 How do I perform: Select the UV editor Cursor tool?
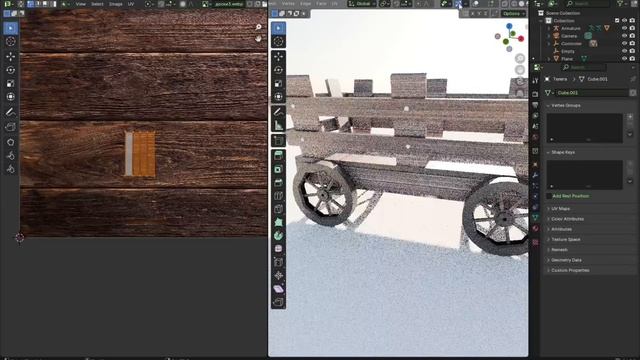[x=11, y=42]
